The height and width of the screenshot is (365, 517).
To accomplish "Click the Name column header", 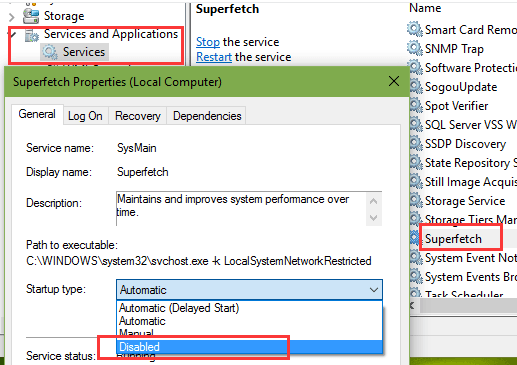I will 425,8.
